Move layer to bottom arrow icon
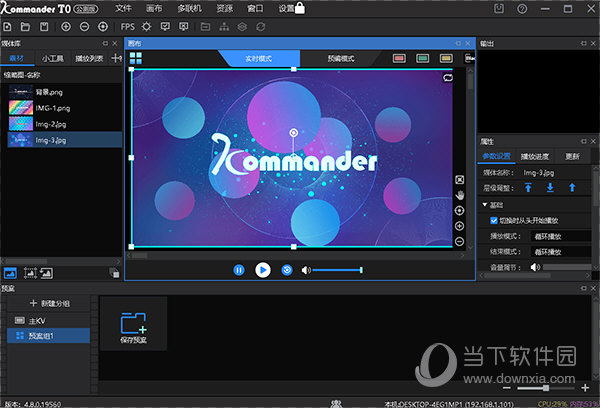This screenshot has width=600, height=408. coord(550,188)
